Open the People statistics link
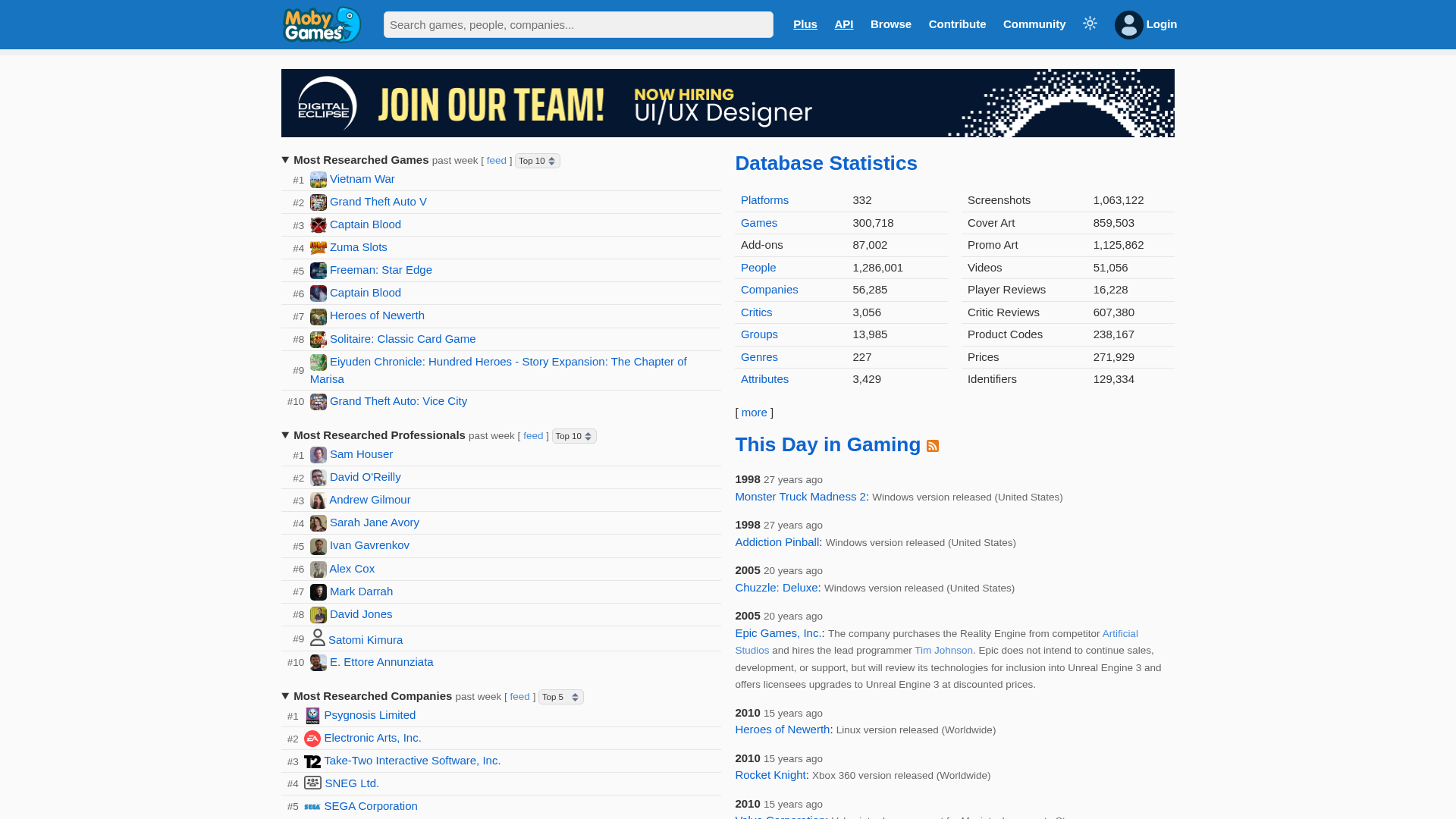 [758, 268]
